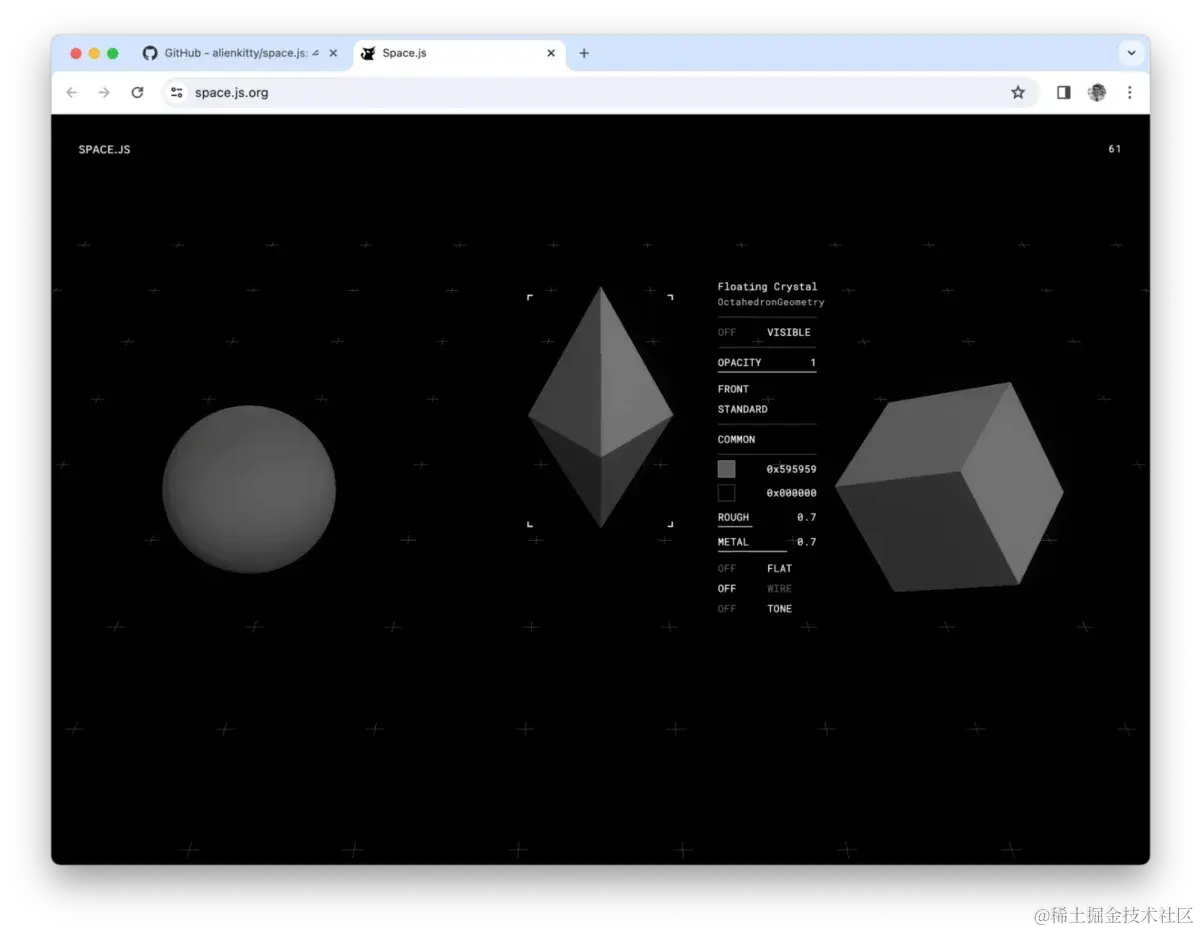The height and width of the screenshot is (932, 1200).
Task: Collapse the COMMON section
Action: tap(736, 439)
